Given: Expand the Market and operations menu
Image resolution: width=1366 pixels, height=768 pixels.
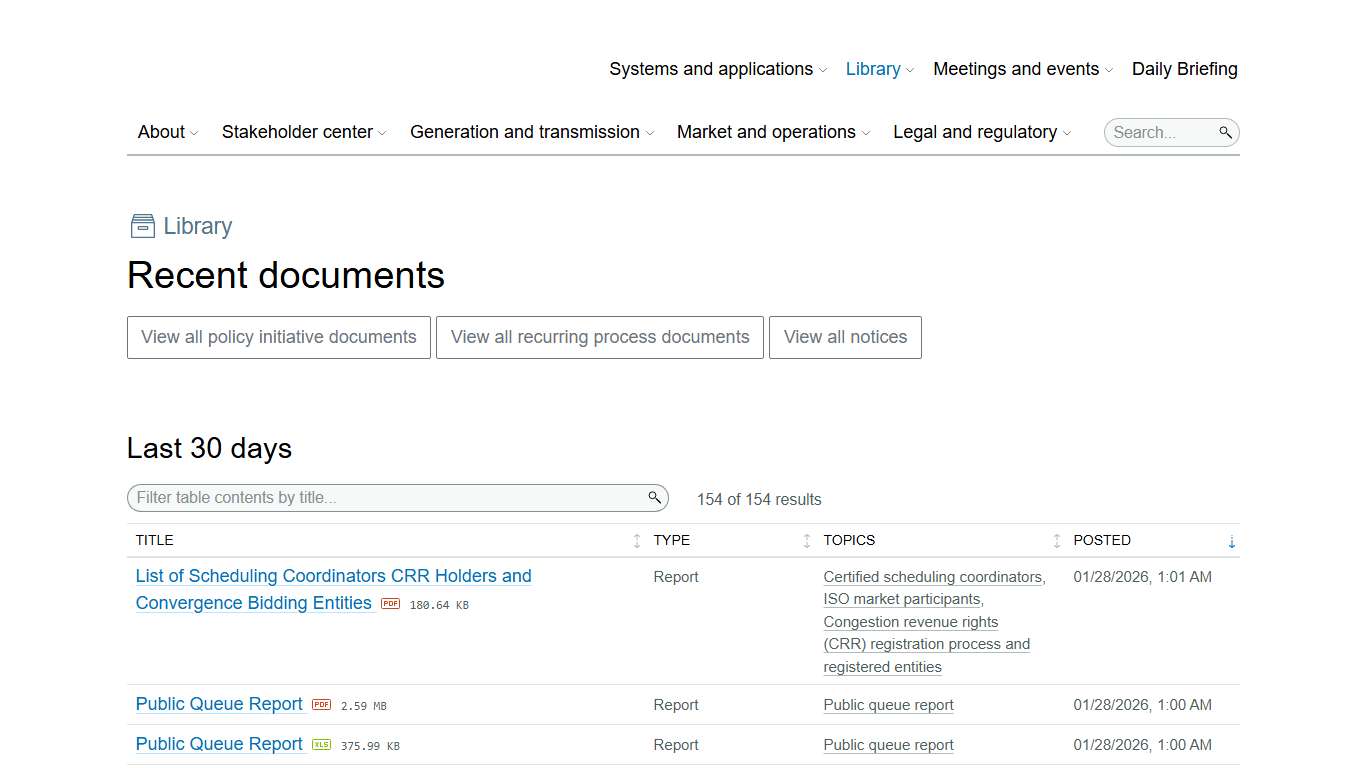Looking at the screenshot, I should click(765, 131).
